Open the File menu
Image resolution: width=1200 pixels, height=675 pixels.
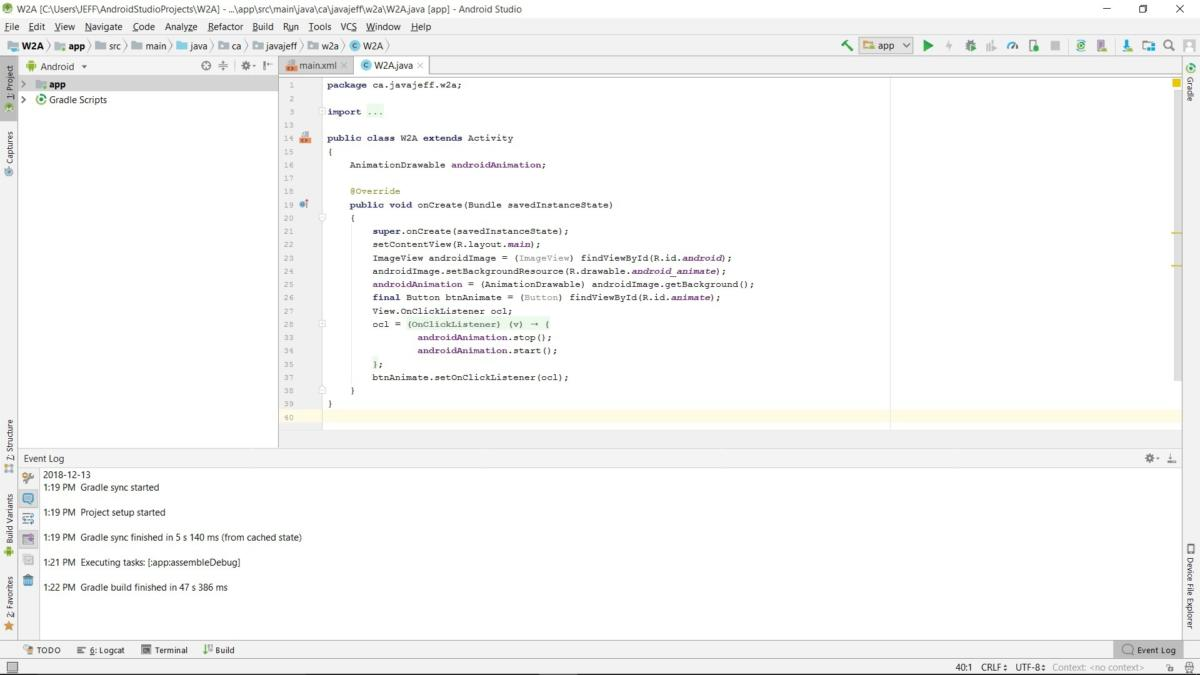click(x=12, y=27)
